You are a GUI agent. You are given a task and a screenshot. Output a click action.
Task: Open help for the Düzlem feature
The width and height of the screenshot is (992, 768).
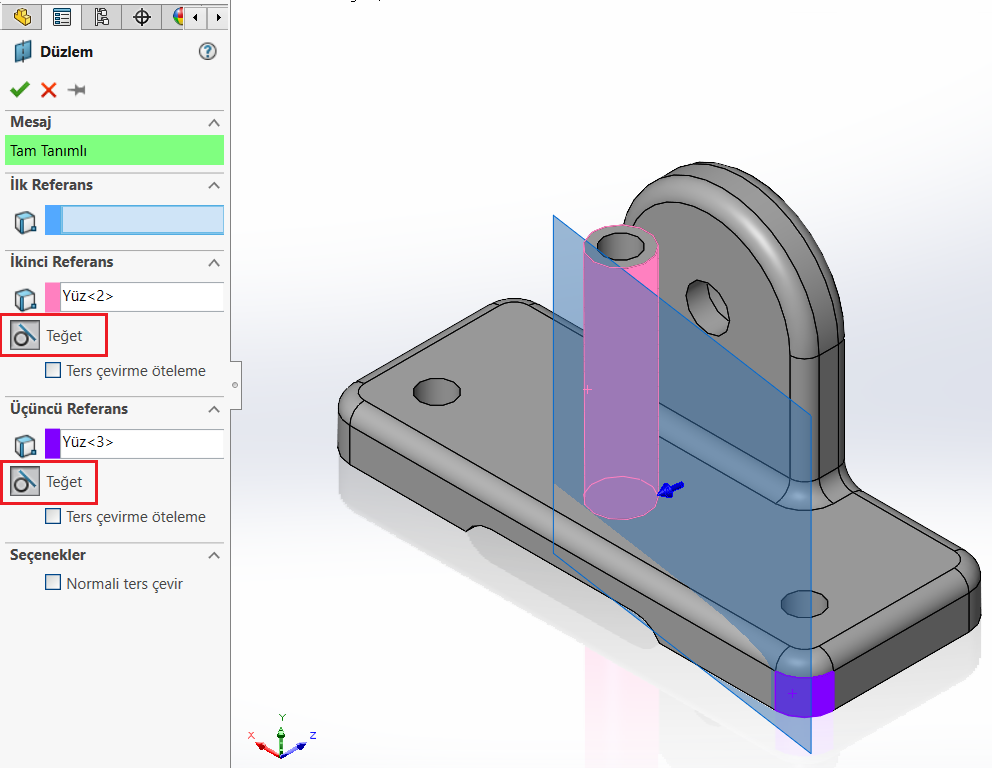[208, 52]
